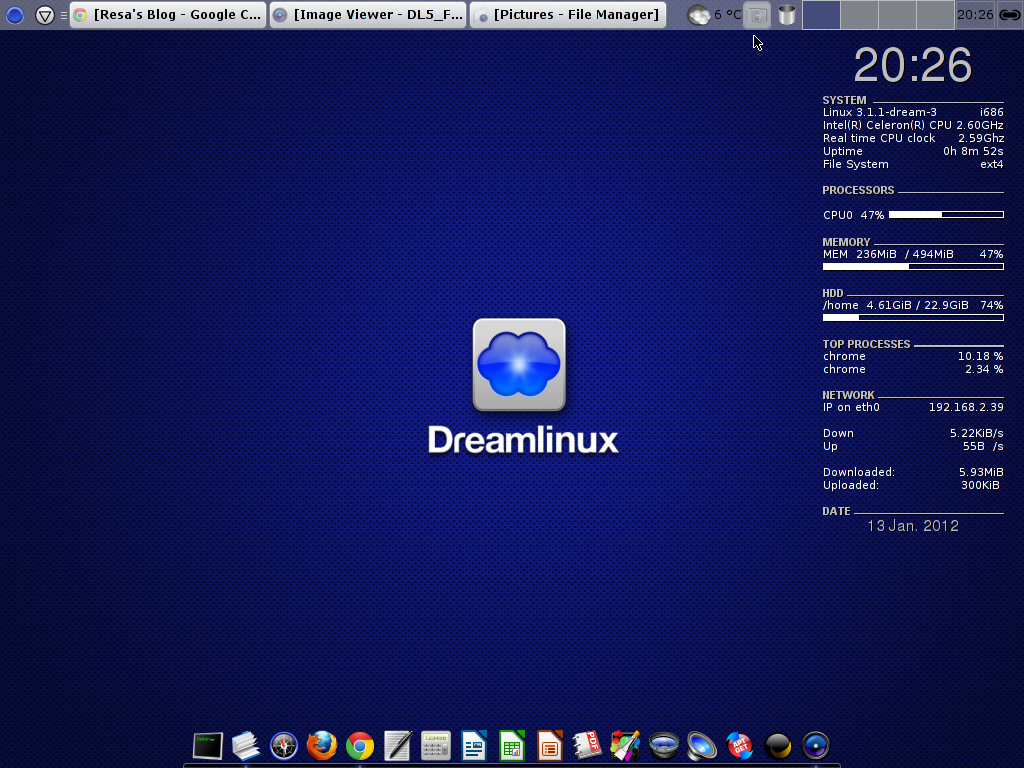Open the PDF viewer dock icon
The width and height of the screenshot is (1024, 768).
pos(588,746)
